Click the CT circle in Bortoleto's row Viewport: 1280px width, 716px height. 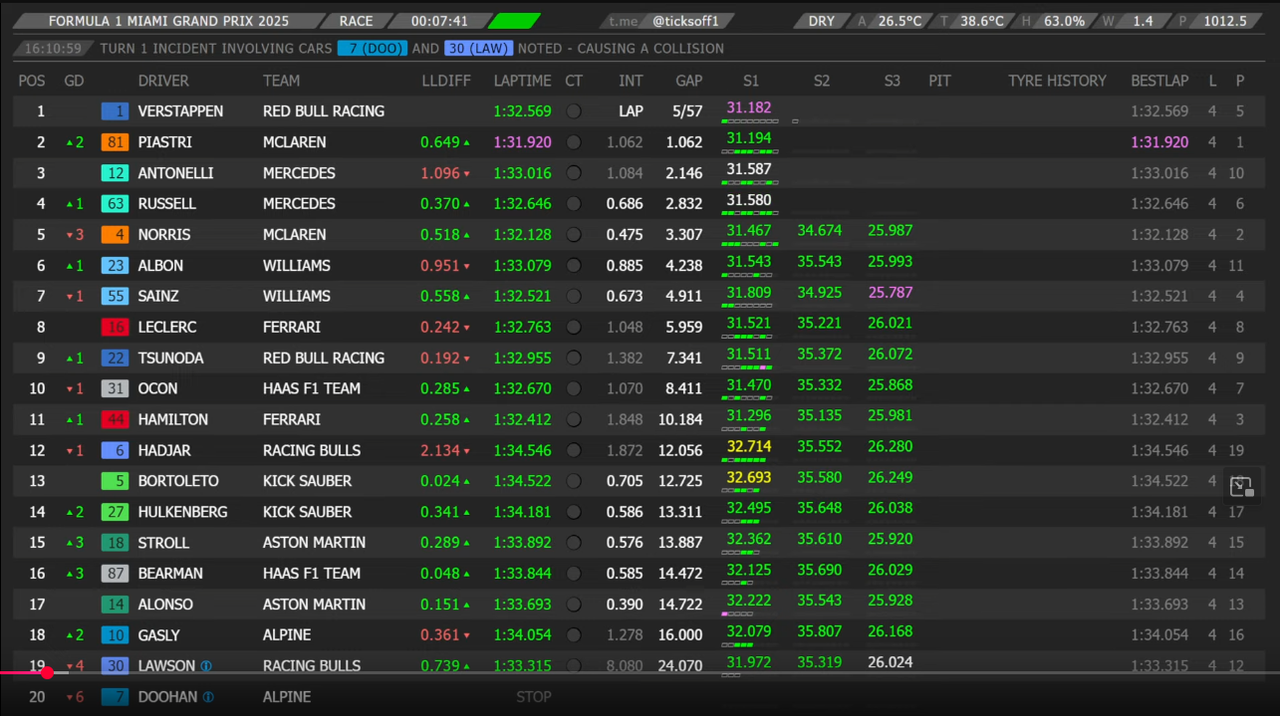[x=574, y=481]
